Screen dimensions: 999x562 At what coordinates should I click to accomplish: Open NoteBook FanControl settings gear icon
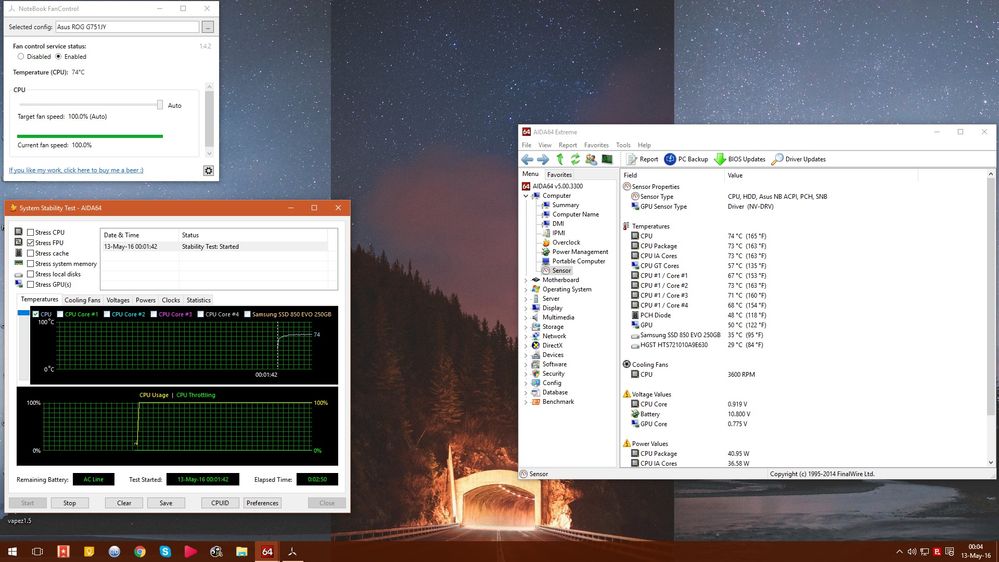coord(208,171)
